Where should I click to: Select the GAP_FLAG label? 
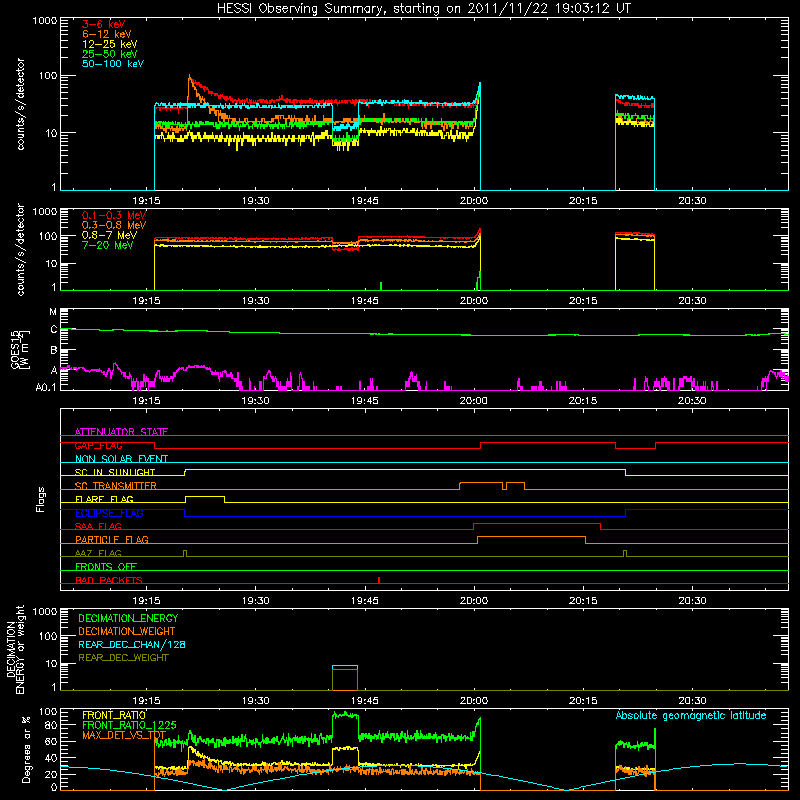[98, 445]
